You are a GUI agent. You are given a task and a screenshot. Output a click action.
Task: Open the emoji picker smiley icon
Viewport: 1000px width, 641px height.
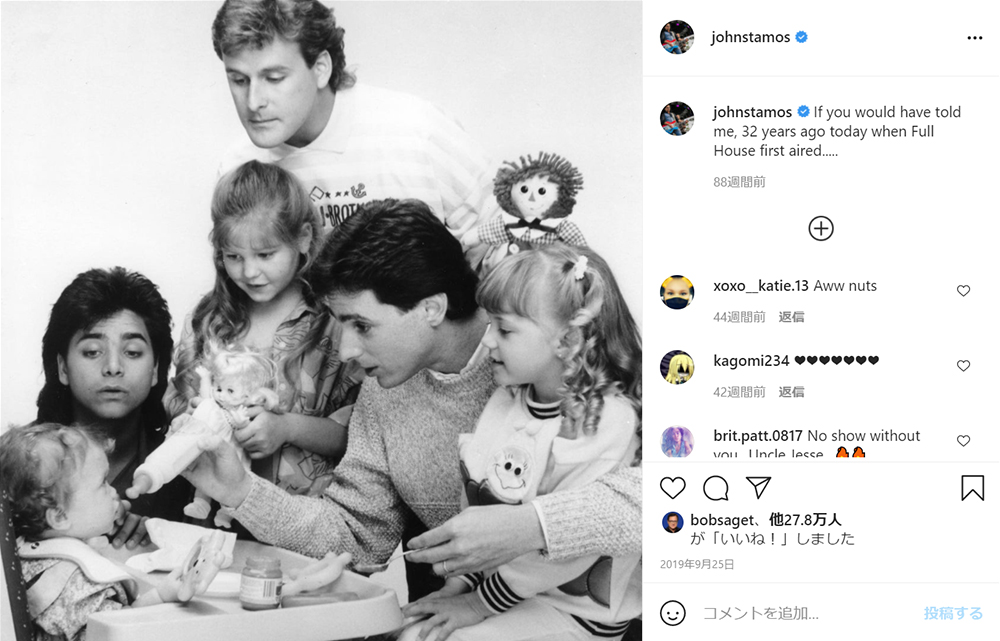click(x=672, y=613)
